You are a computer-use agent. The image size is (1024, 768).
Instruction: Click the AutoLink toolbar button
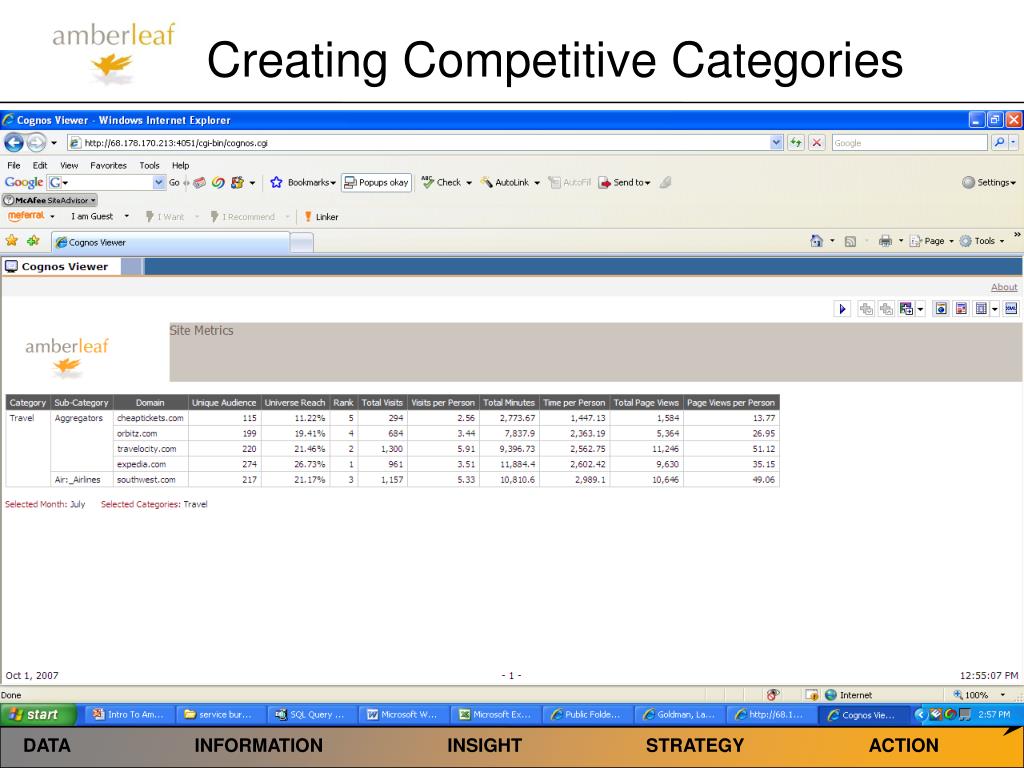[510, 183]
